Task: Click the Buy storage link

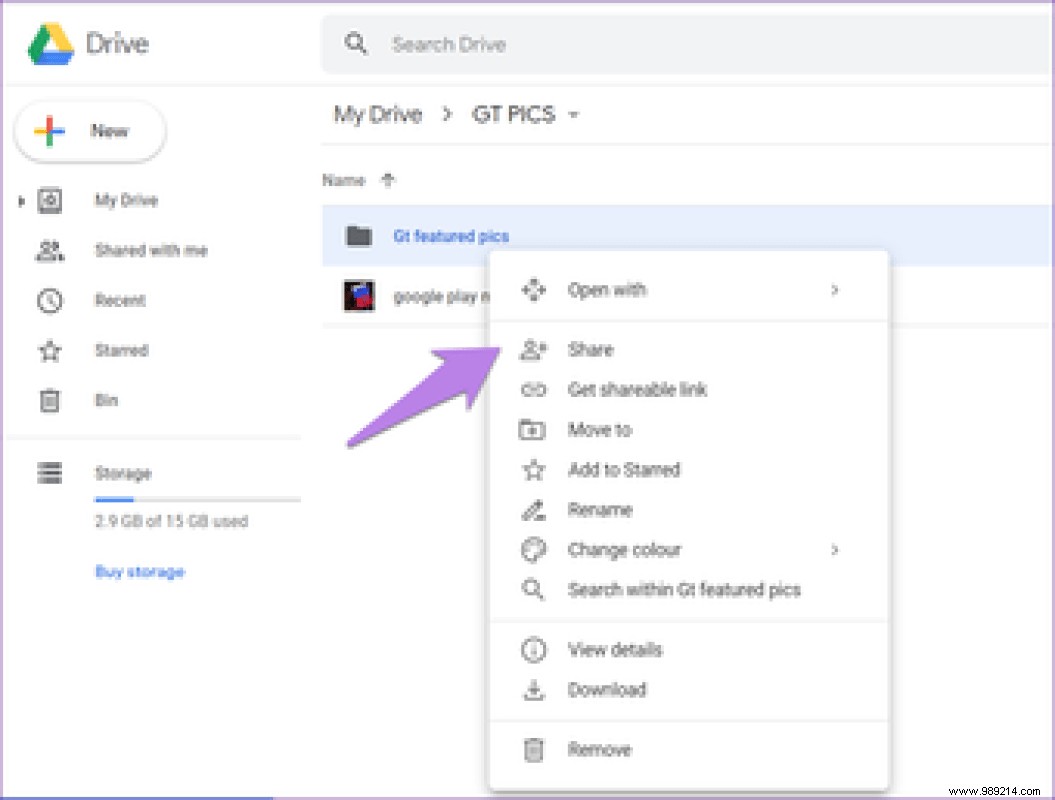Action: (139, 571)
